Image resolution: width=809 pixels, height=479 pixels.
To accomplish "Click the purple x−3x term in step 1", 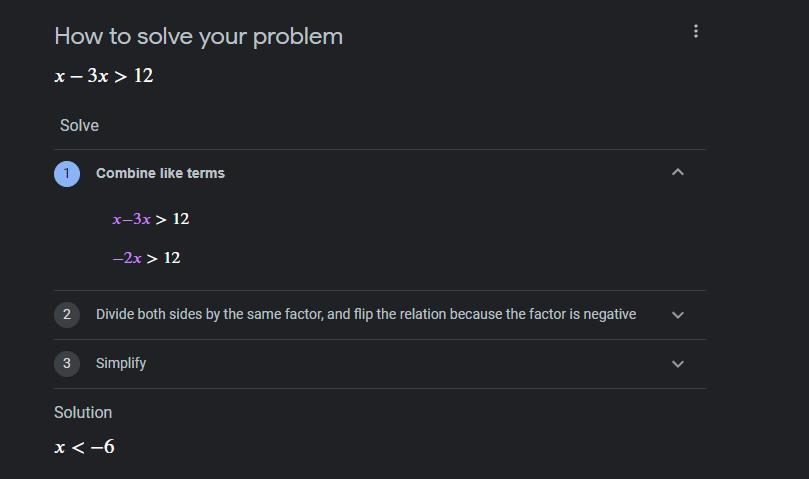I will (x=131, y=219).
